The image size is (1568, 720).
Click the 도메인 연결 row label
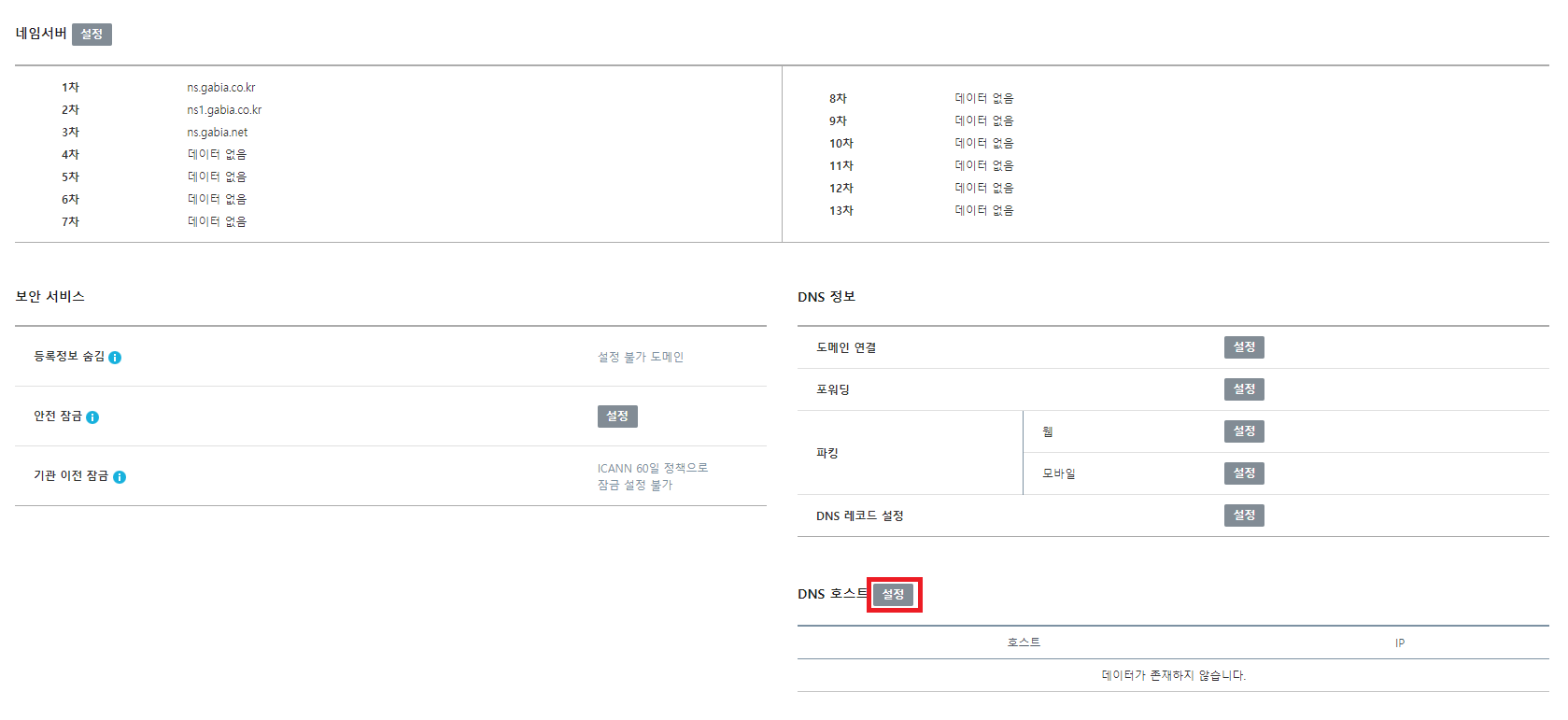846,347
